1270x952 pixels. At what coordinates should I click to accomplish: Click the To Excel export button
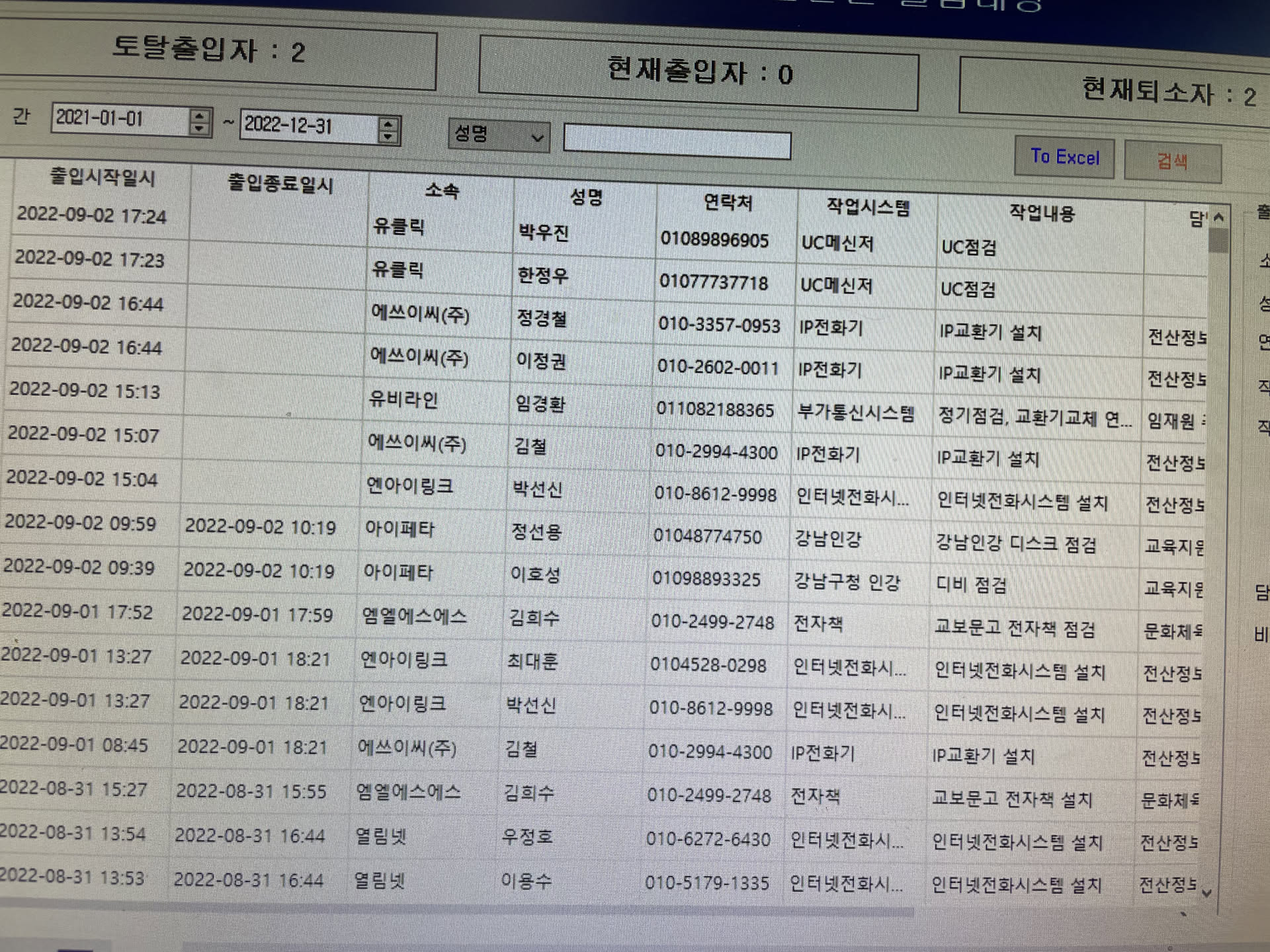[1064, 157]
